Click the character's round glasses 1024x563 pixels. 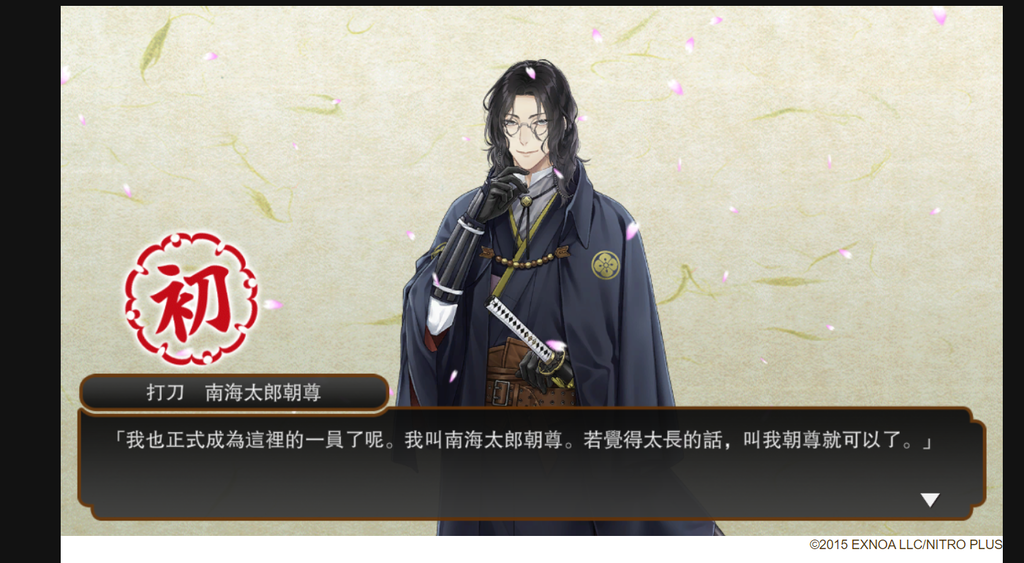coord(526,127)
